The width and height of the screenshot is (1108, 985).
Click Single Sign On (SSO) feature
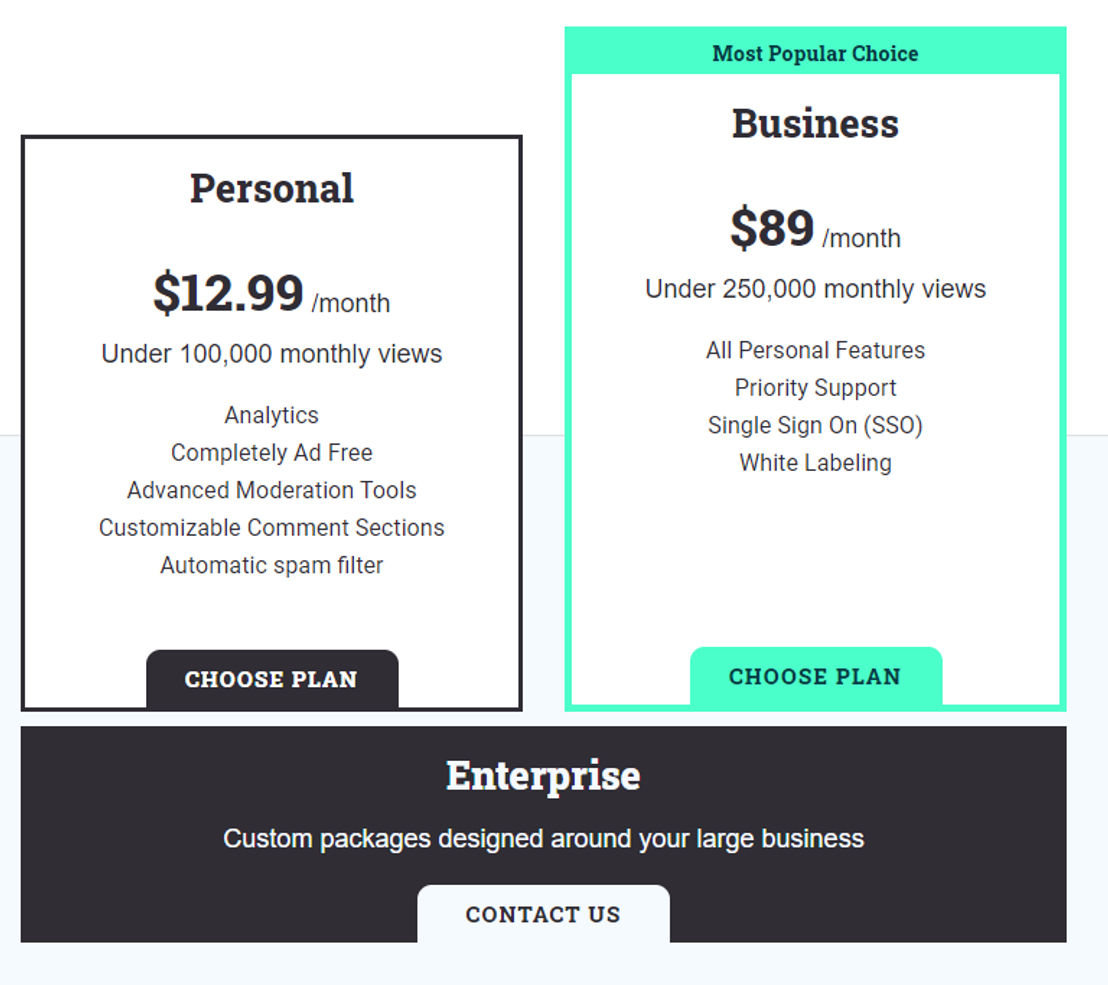click(815, 425)
